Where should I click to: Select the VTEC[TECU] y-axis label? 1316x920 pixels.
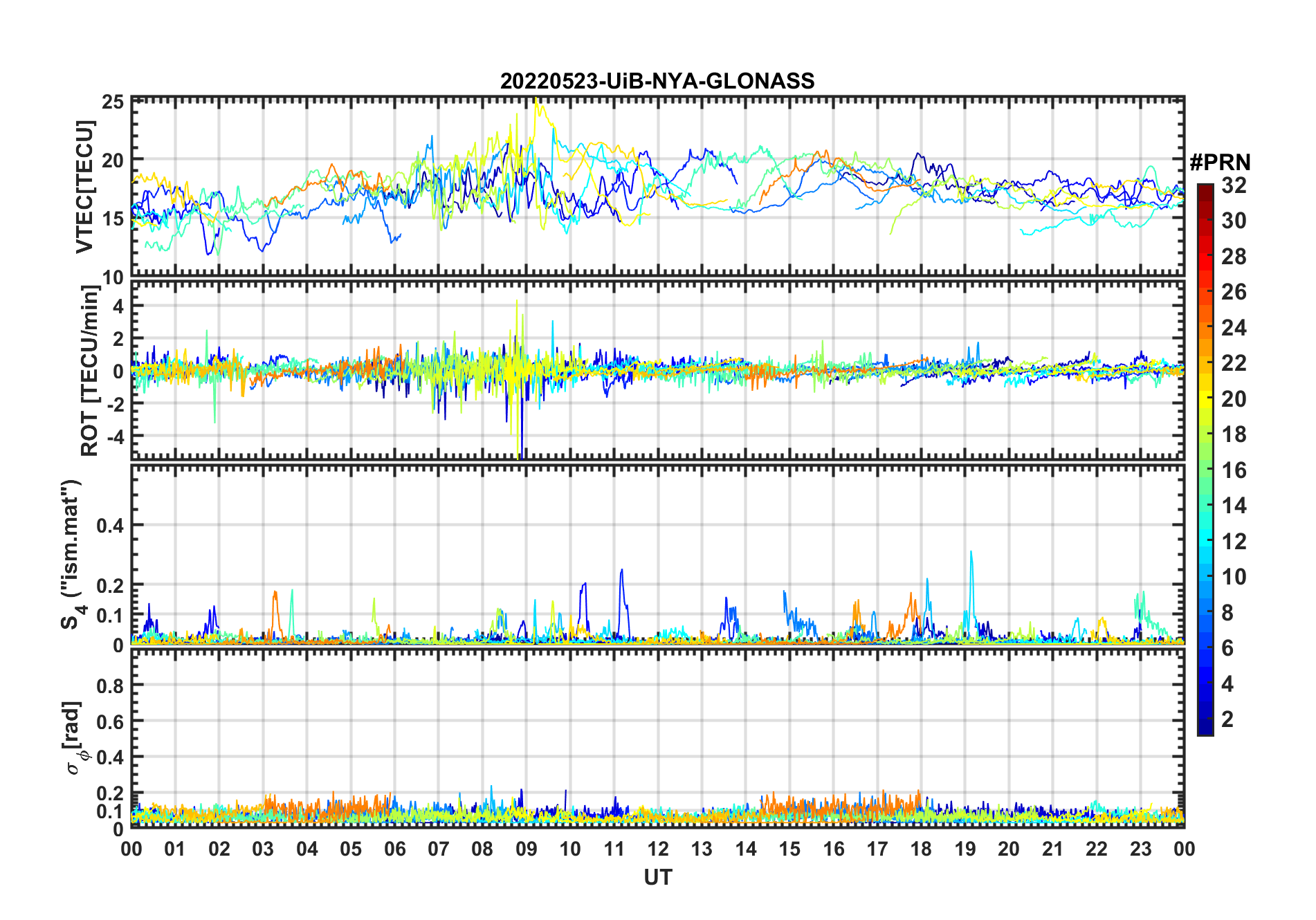point(84,187)
